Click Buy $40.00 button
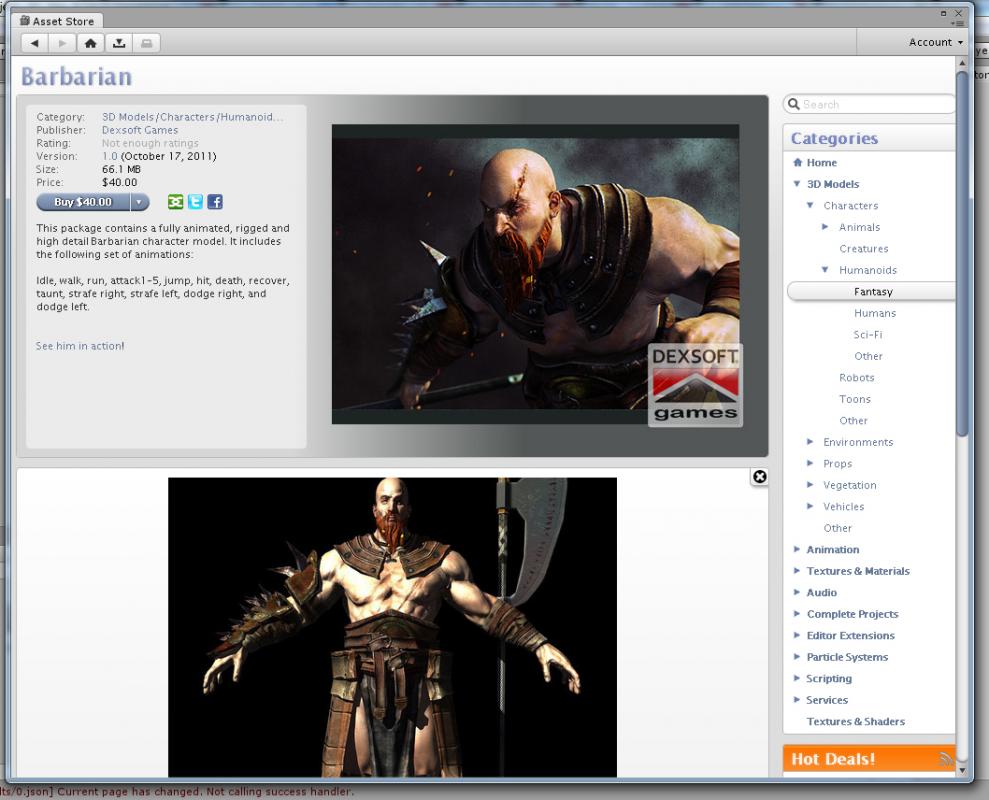Image resolution: width=989 pixels, height=800 pixels. pyautogui.click(x=83, y=202)
